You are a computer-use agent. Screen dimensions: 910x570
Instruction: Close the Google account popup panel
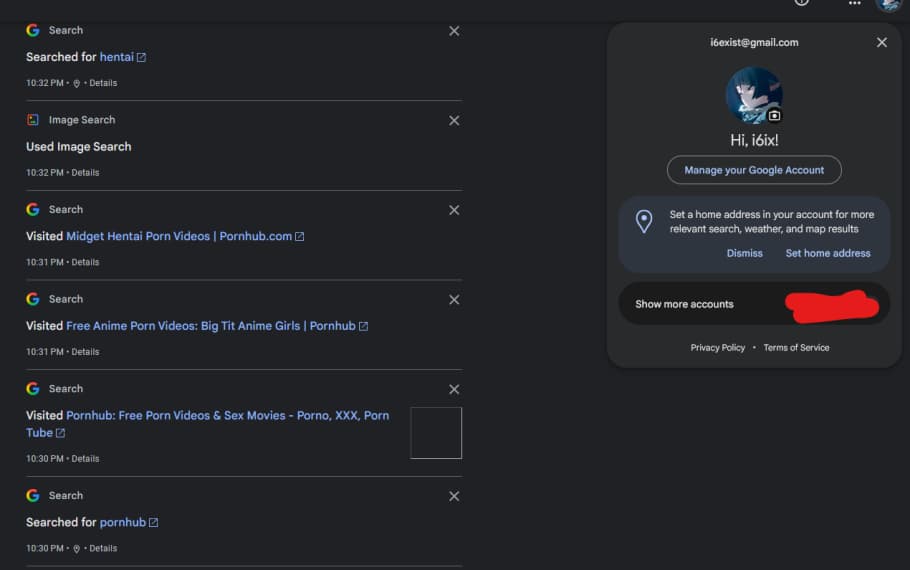[x=881, y=43]
